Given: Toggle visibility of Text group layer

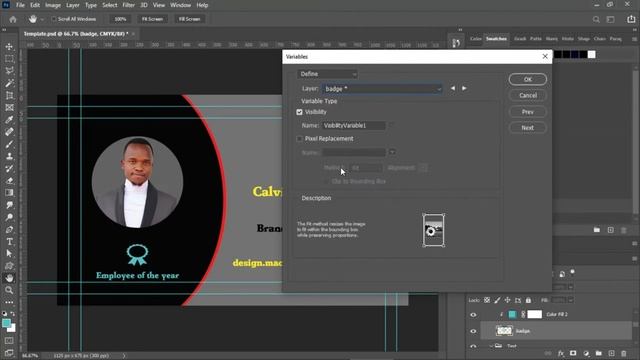Looking at the screenshot, I should click(473, 347).
